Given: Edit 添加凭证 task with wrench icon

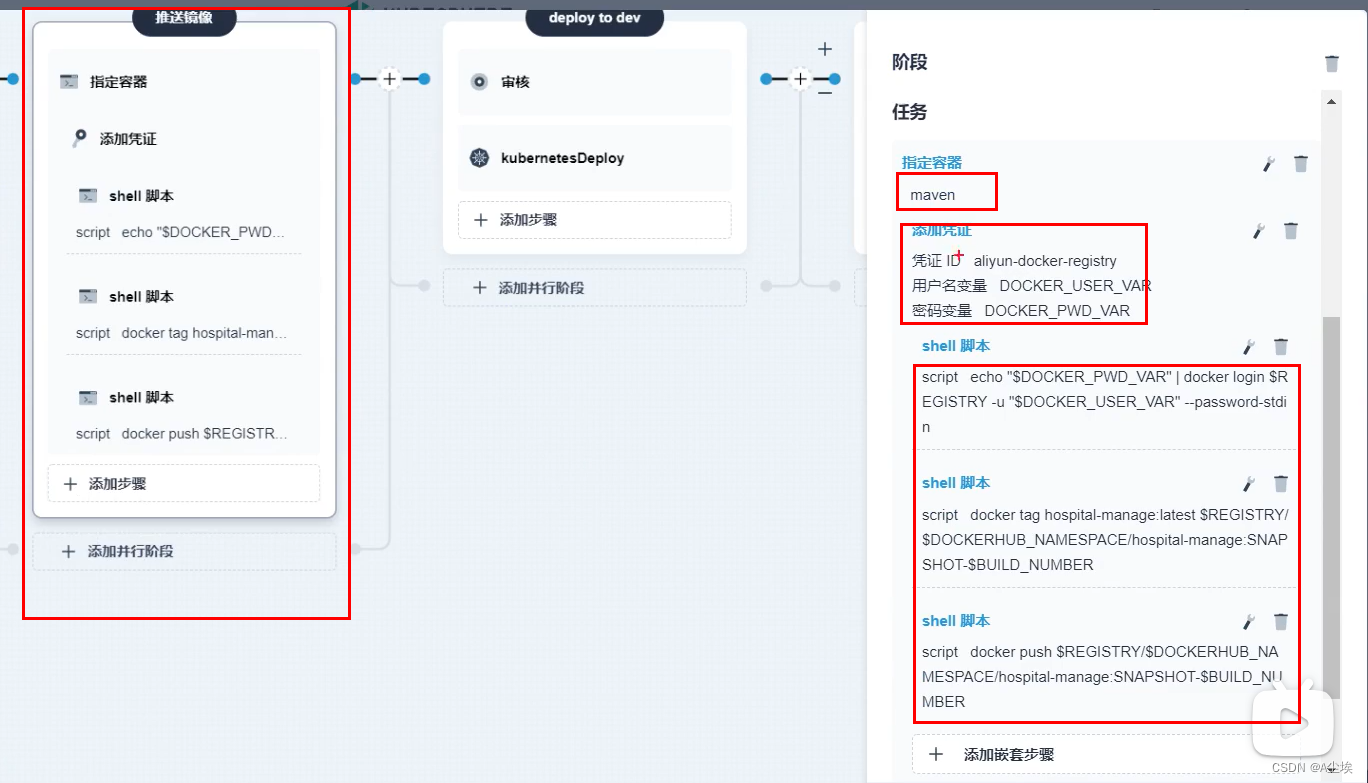Looking at the screenshot, I should pyautogui.click(x=1259, y=231).
